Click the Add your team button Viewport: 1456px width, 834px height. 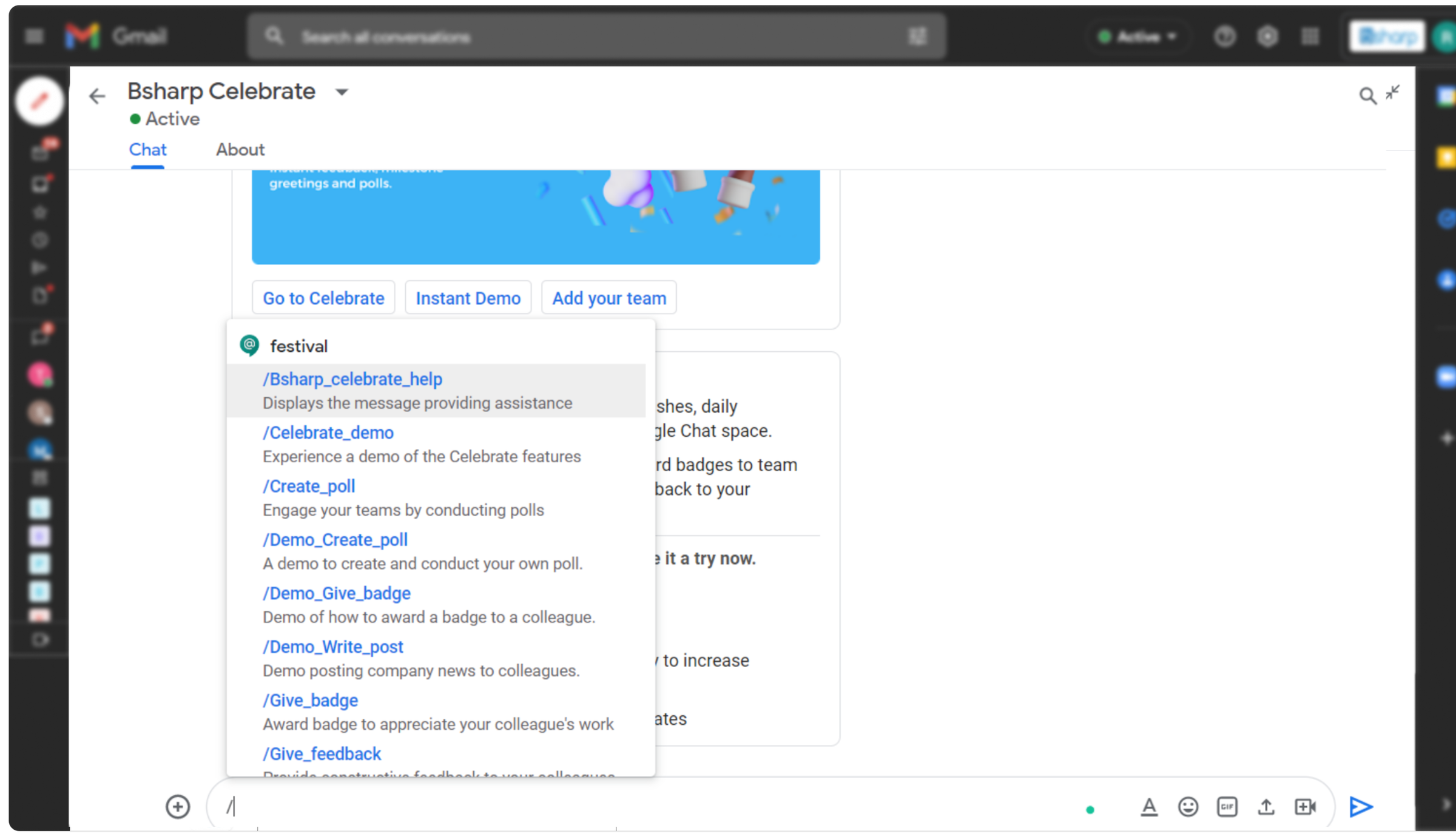(x=609, y=298)
